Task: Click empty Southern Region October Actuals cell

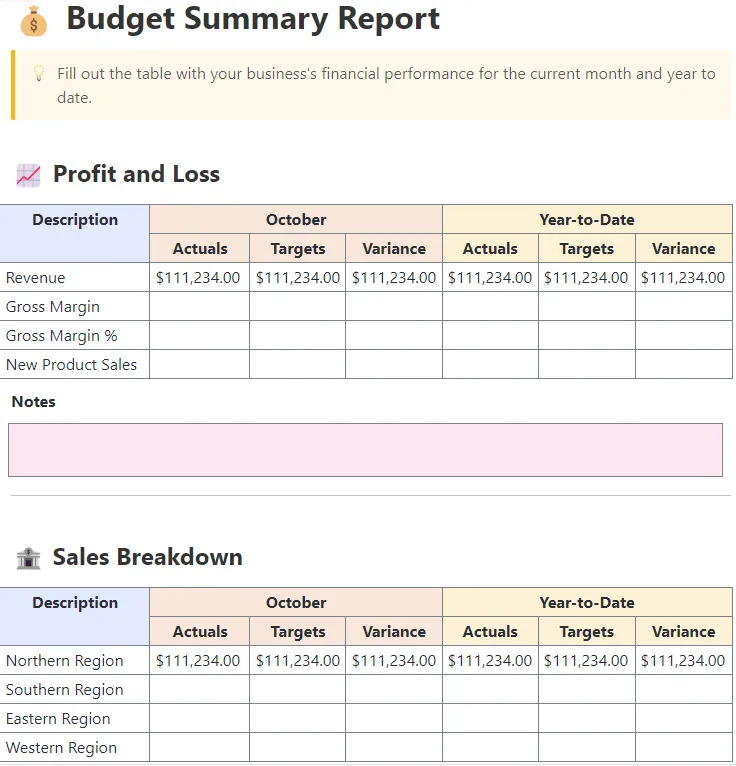Action: (199, 689)
